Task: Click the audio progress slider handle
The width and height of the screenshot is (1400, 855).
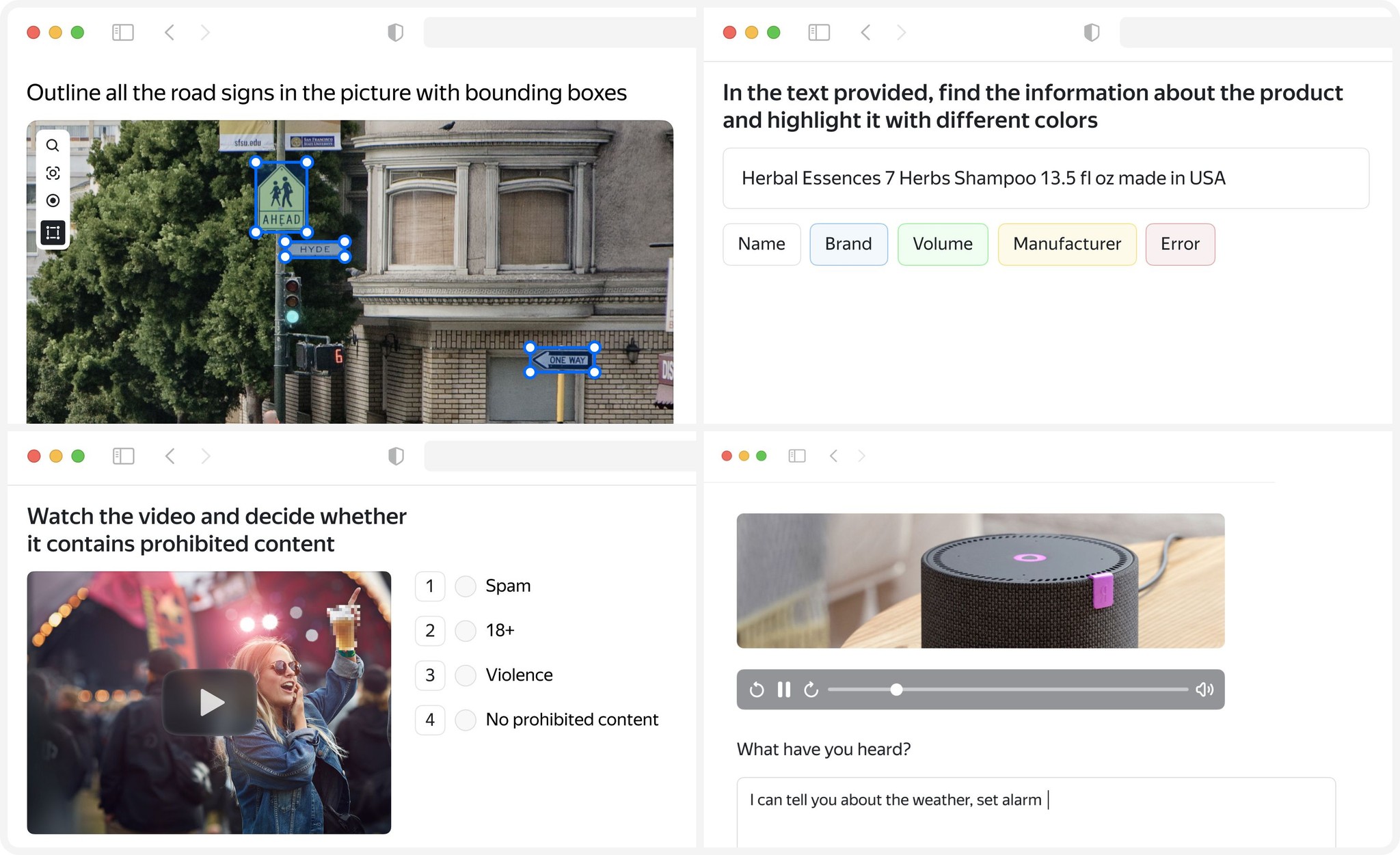Action: [896, 690]
